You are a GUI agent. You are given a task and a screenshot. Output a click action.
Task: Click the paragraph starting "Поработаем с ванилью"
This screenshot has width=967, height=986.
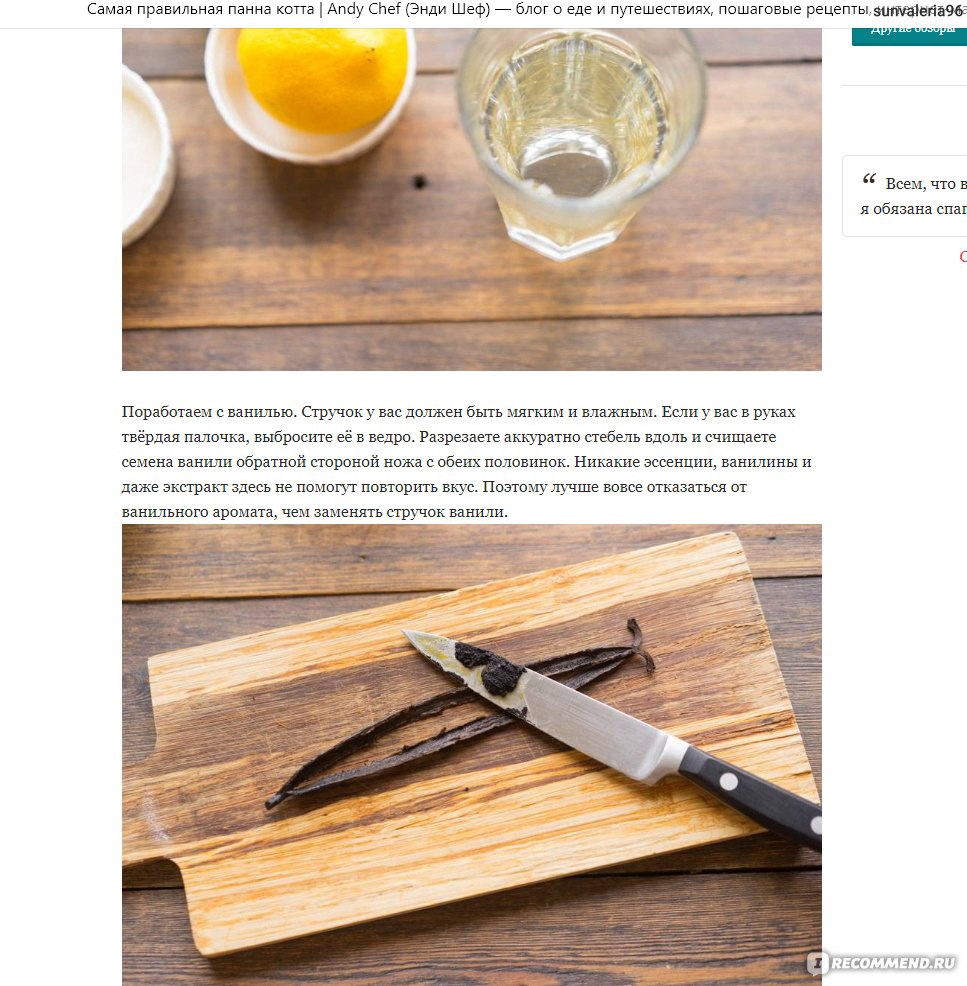pos(467,462)
